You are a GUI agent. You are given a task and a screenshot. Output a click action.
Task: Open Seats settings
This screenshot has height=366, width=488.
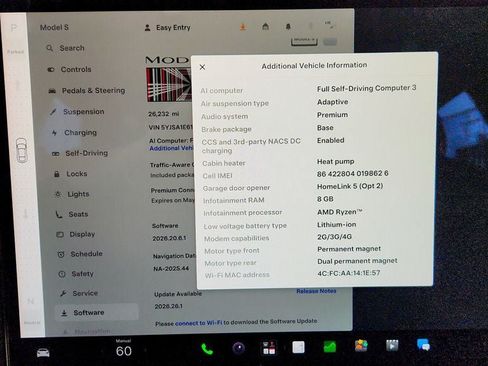72,214
